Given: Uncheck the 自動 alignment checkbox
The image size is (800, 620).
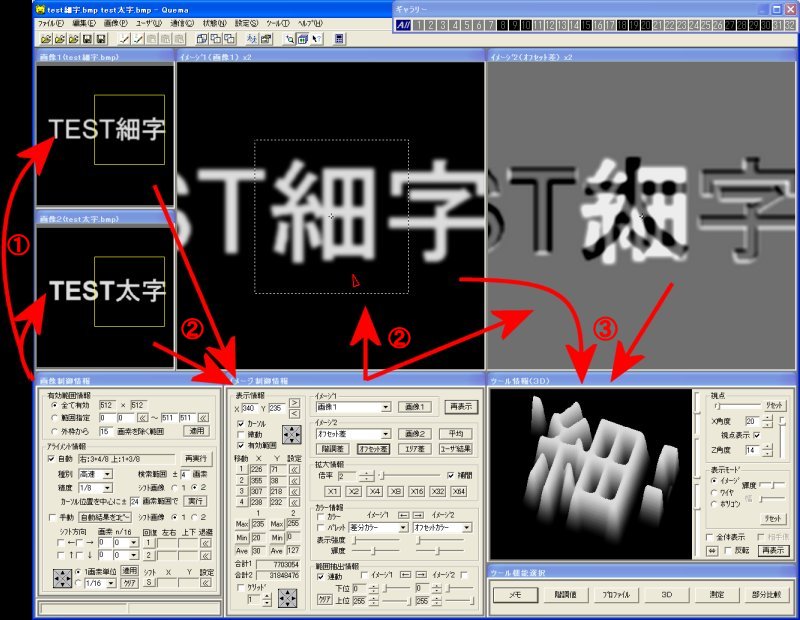Looking at the screenshot, I should [51, 458].
